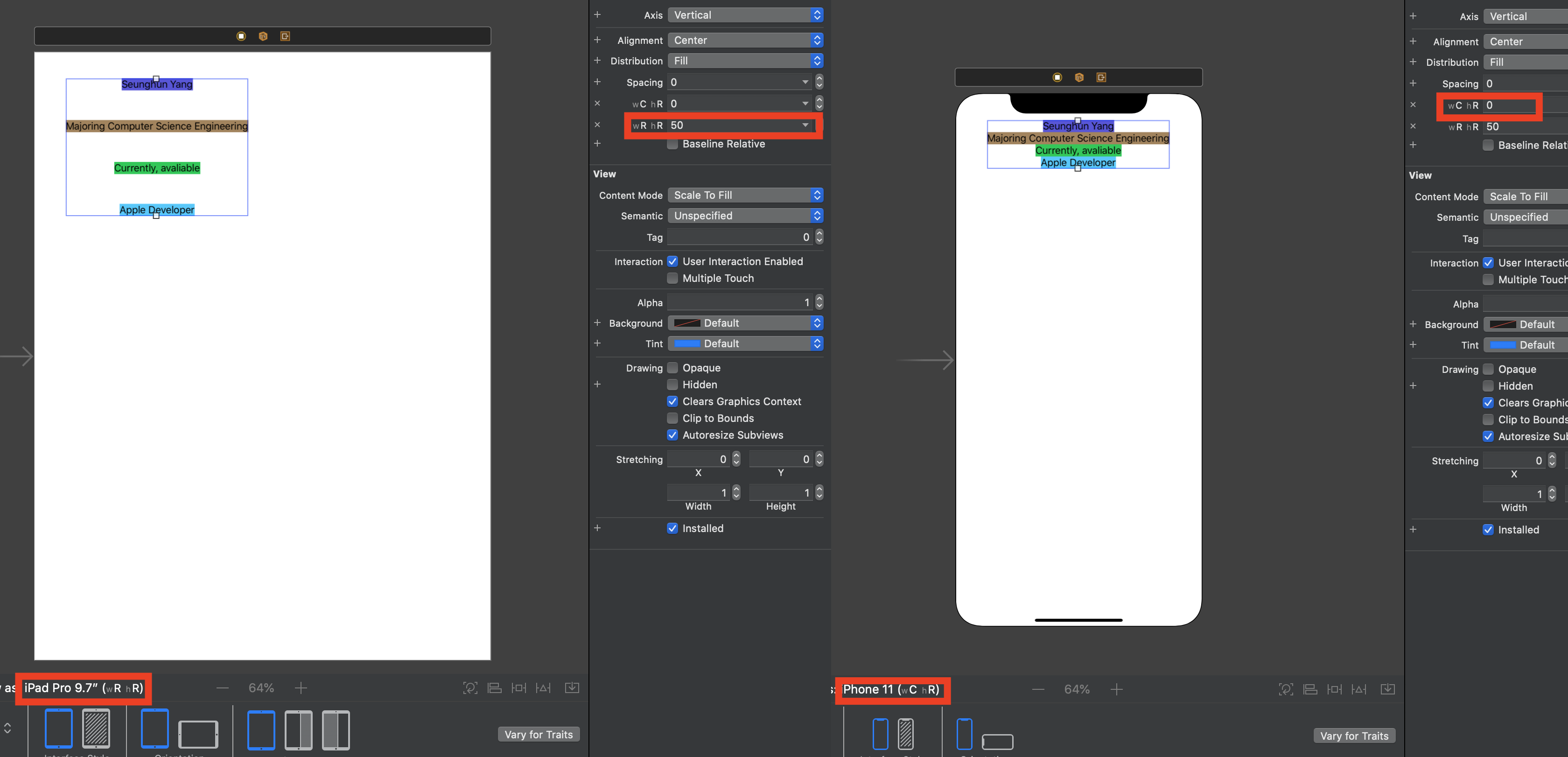1568x757 pixels.
Task: Enable the Multiple Touch checkbox
Action: (672, 278)
